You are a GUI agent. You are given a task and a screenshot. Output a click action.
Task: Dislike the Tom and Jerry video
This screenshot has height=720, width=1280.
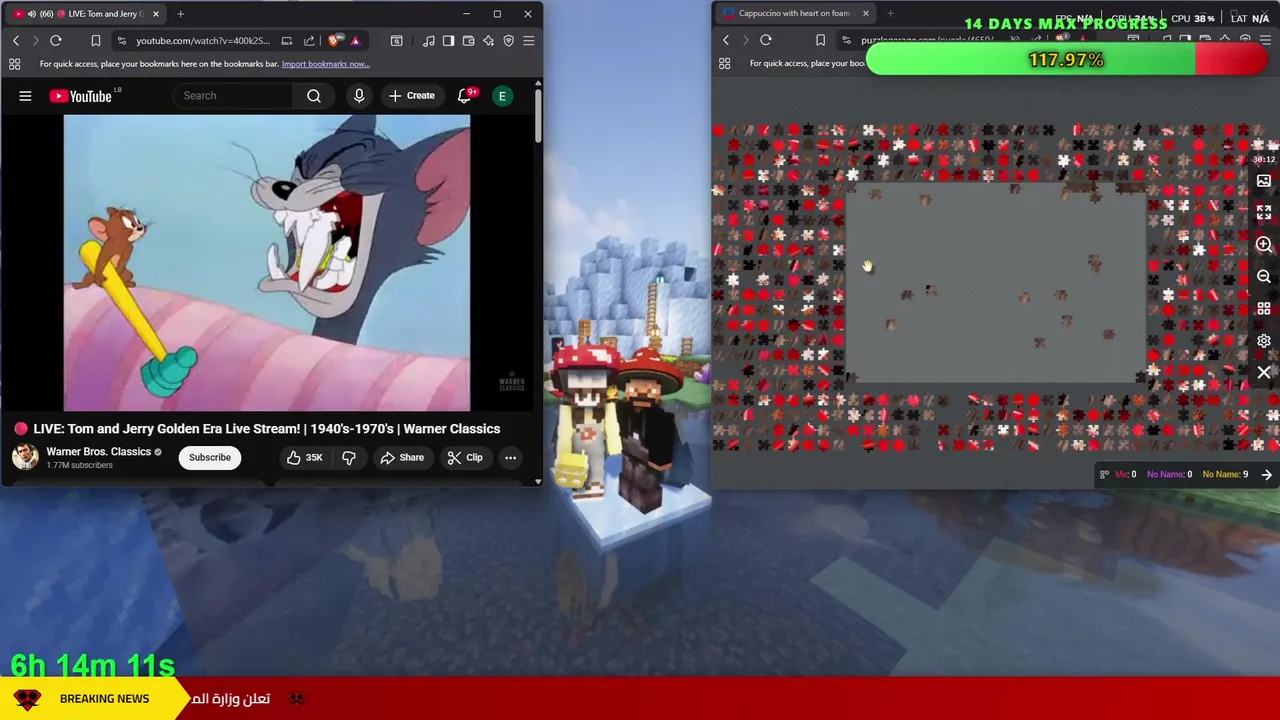point(349,458)
